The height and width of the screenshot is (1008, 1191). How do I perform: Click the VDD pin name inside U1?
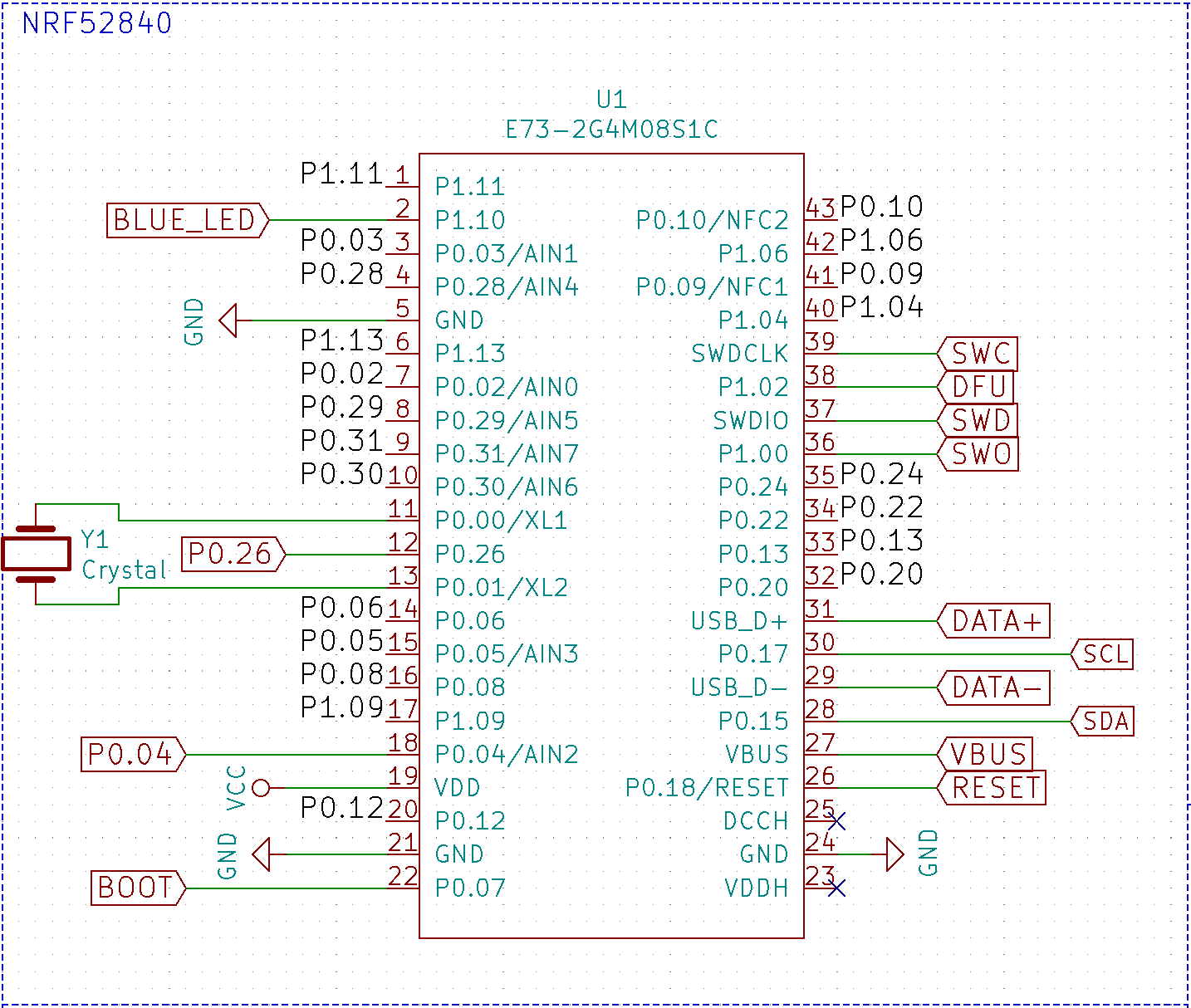point(458,787)
